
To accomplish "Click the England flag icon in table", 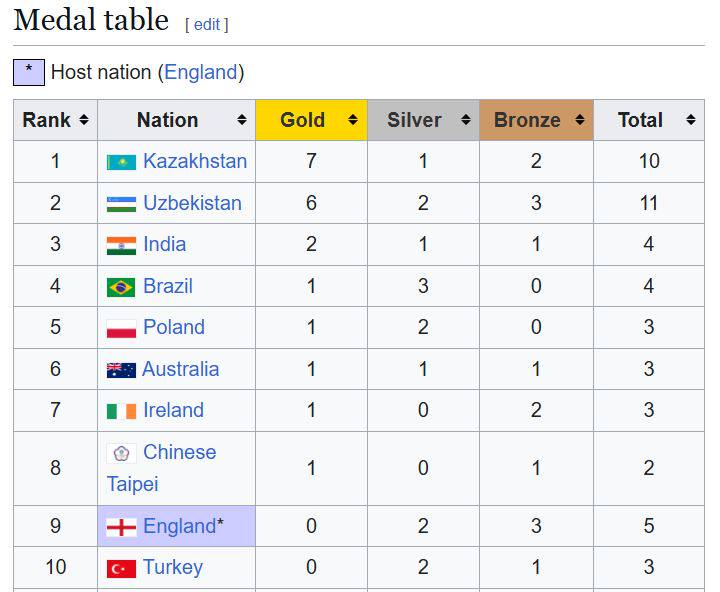I will [x=121, y=527].
